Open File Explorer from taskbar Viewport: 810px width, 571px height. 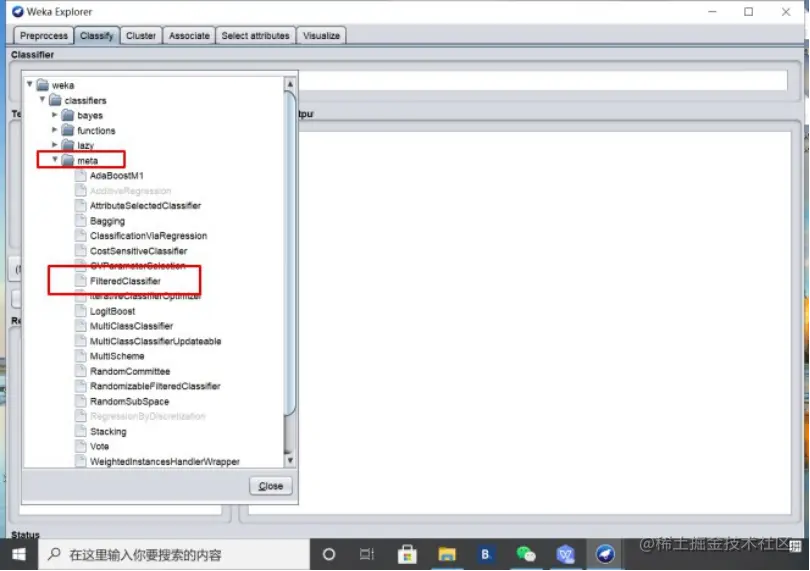(447, 555)
